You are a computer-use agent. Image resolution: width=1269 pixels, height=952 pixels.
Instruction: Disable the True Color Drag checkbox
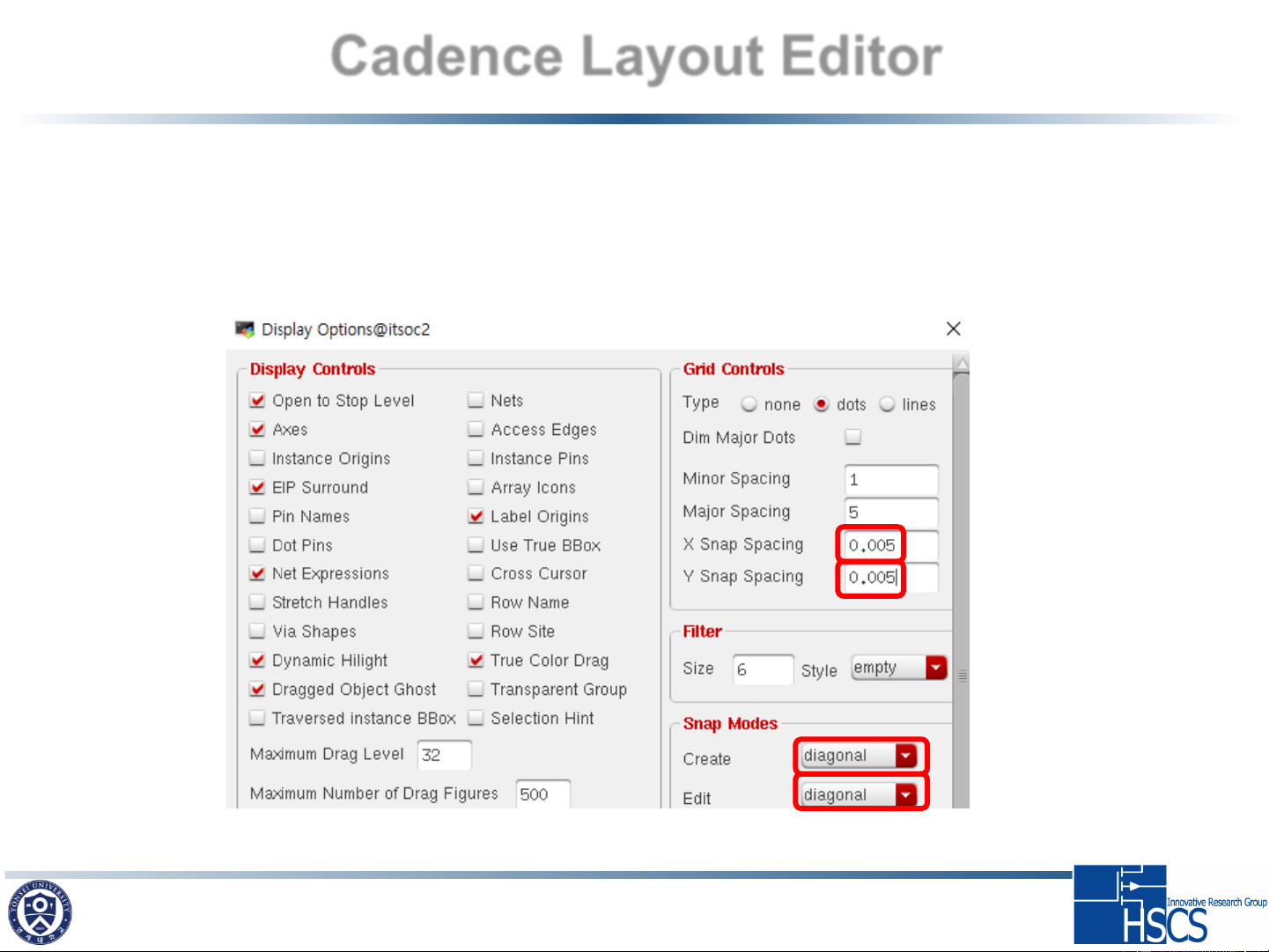(x=476, y=660)
